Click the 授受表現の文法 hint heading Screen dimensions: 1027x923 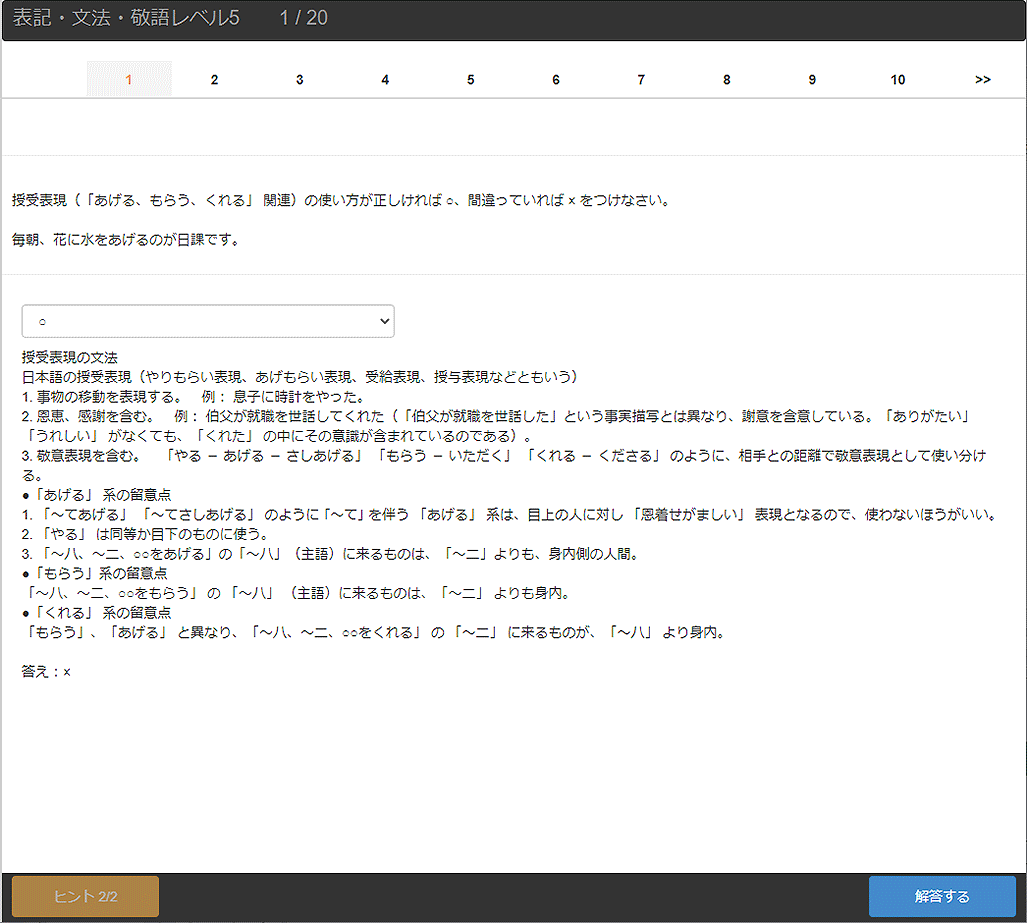pyautogui.click(x=70, y=357)
